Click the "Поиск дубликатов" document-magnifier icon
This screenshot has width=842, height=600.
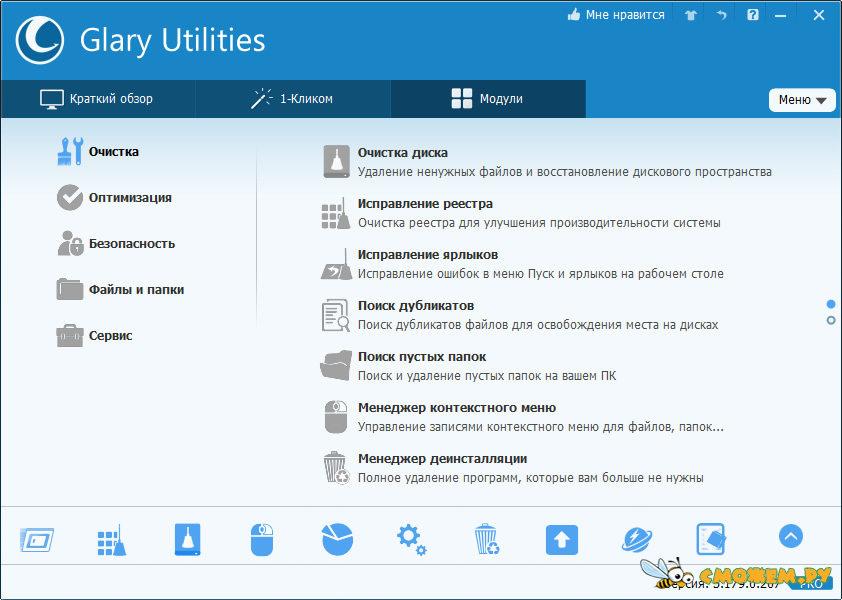click(336, 315)
